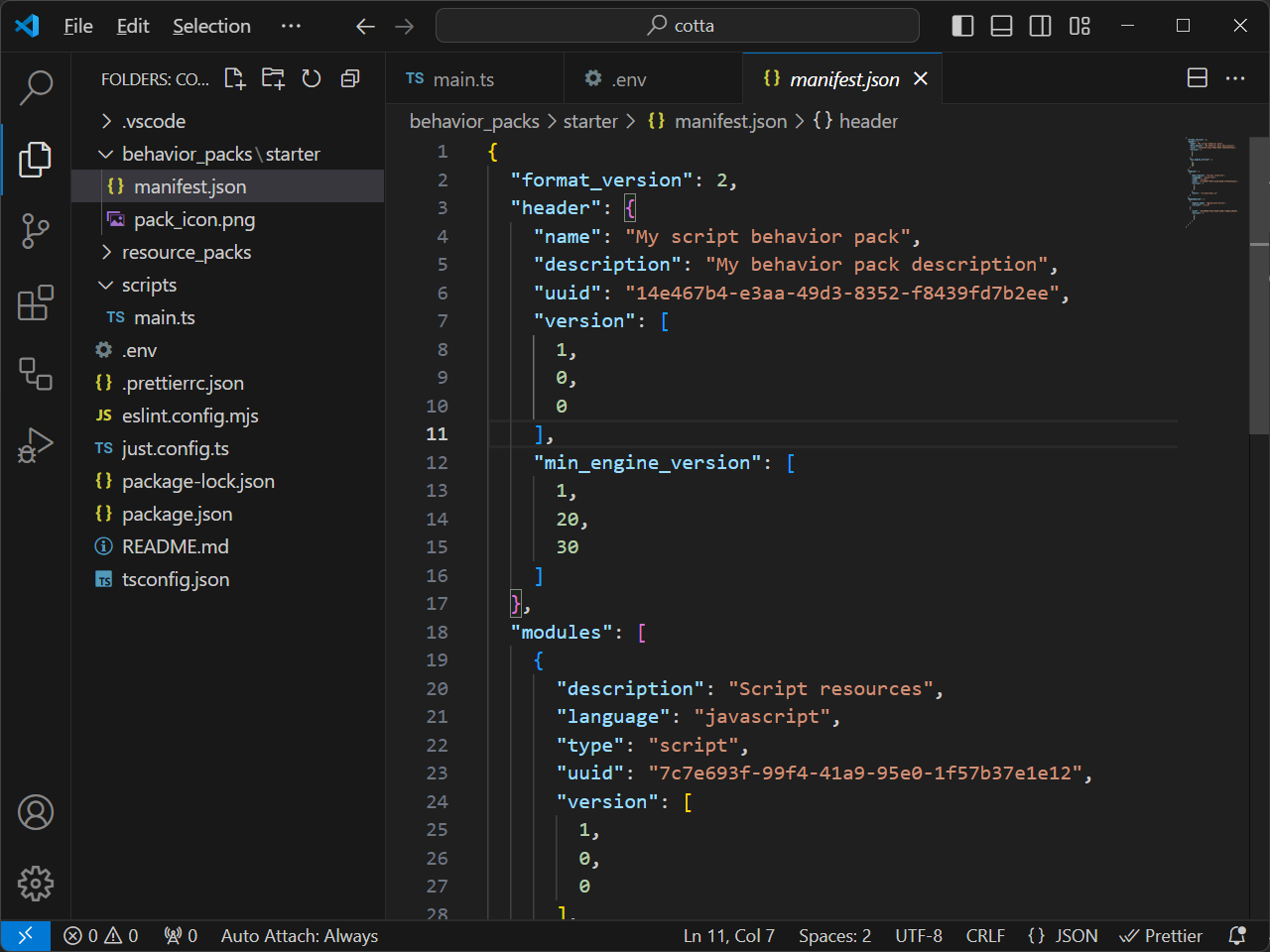Toggle the bottom Panel visibility
The height and width of the screenshot is (952, 1270).
1002,26
